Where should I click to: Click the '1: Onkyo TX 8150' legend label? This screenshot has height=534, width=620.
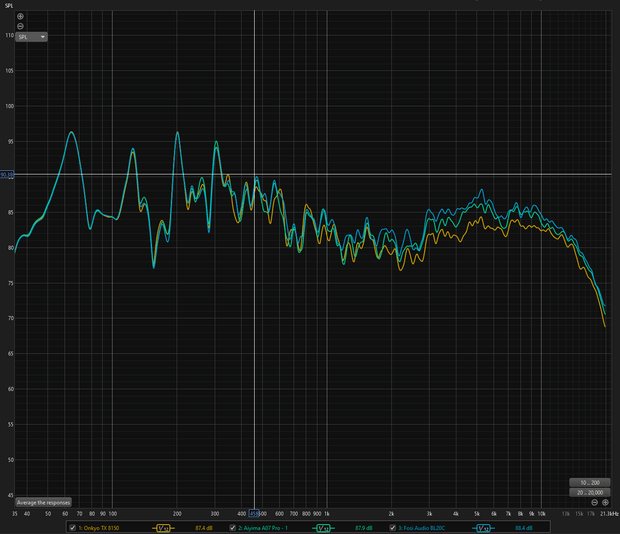coord(98,528)
